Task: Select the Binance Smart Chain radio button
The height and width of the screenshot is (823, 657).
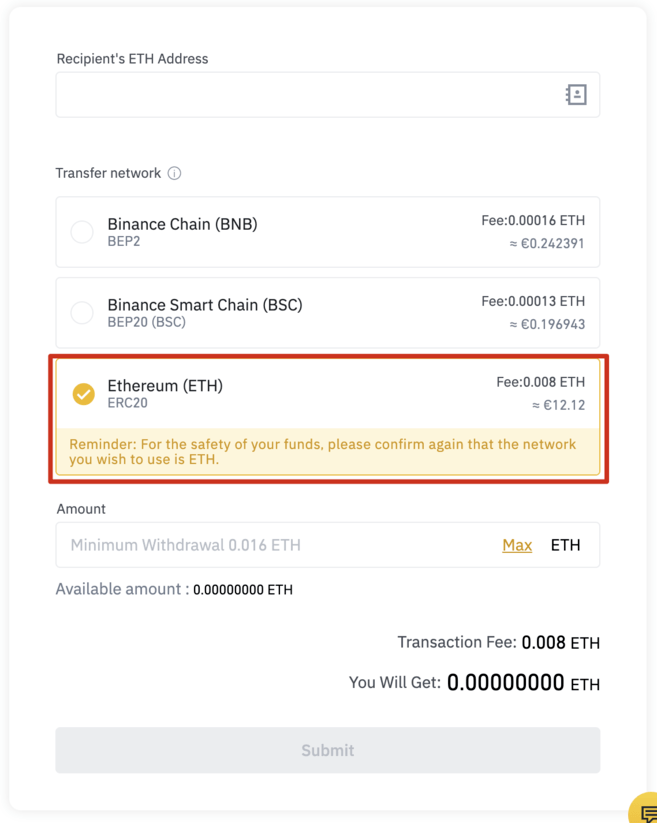Action: [82, 313]
